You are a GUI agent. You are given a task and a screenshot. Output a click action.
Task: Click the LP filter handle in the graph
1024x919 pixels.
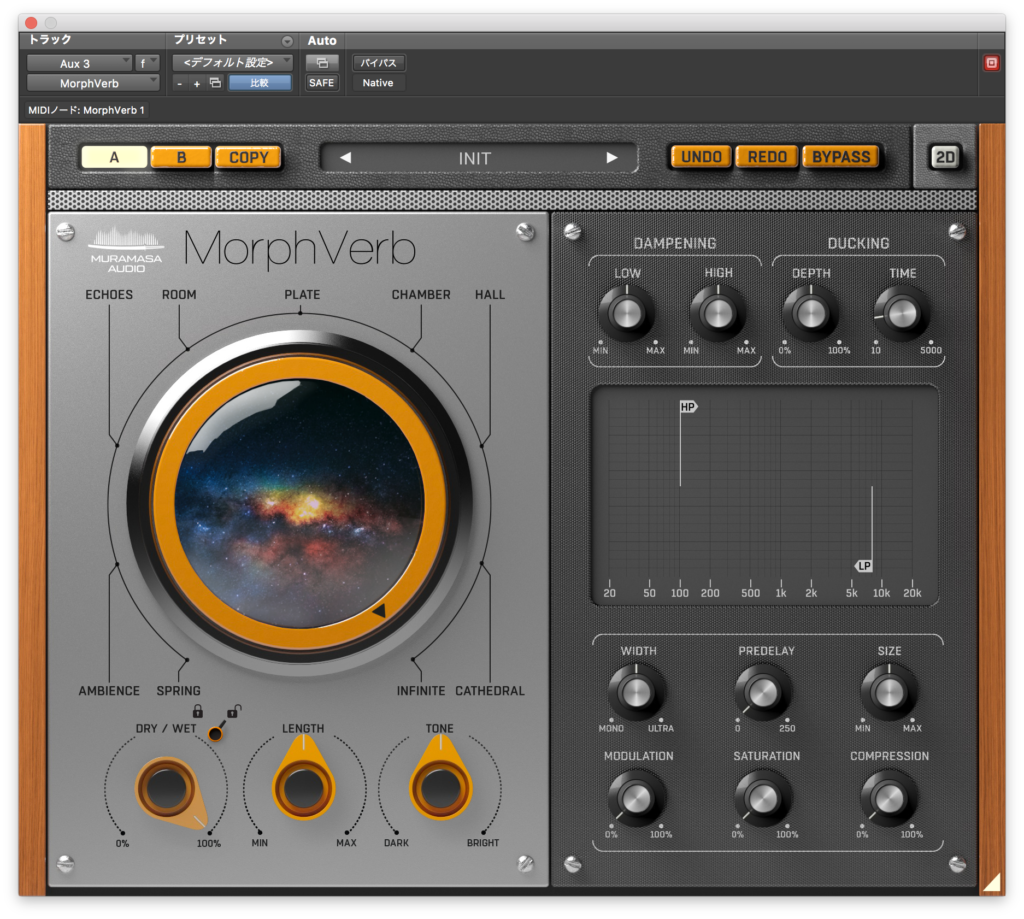(x=864, y=566)
